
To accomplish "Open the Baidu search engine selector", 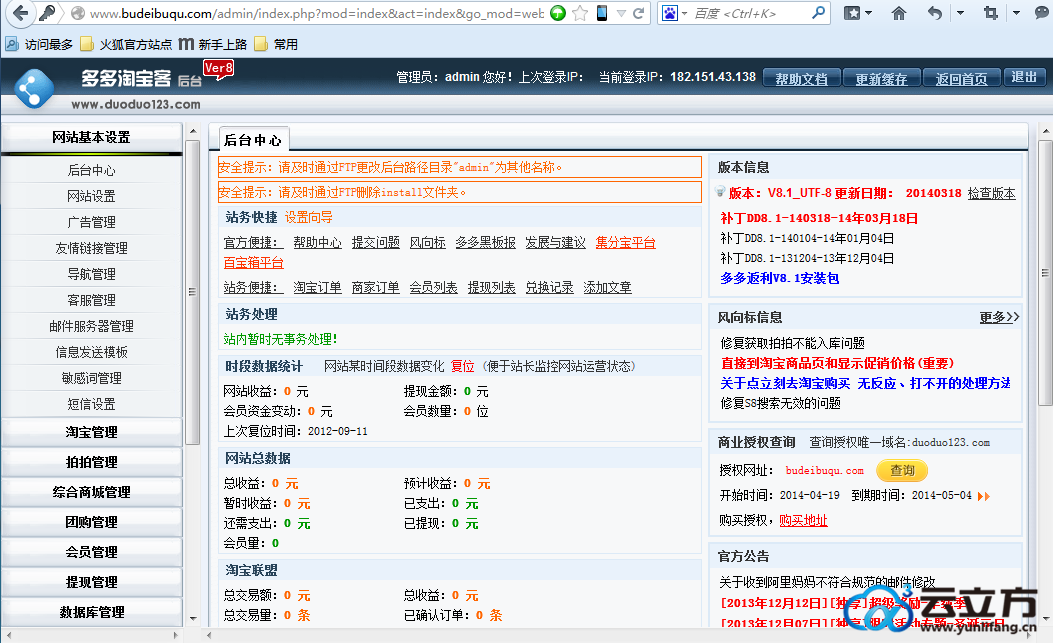I will (674, 13).
